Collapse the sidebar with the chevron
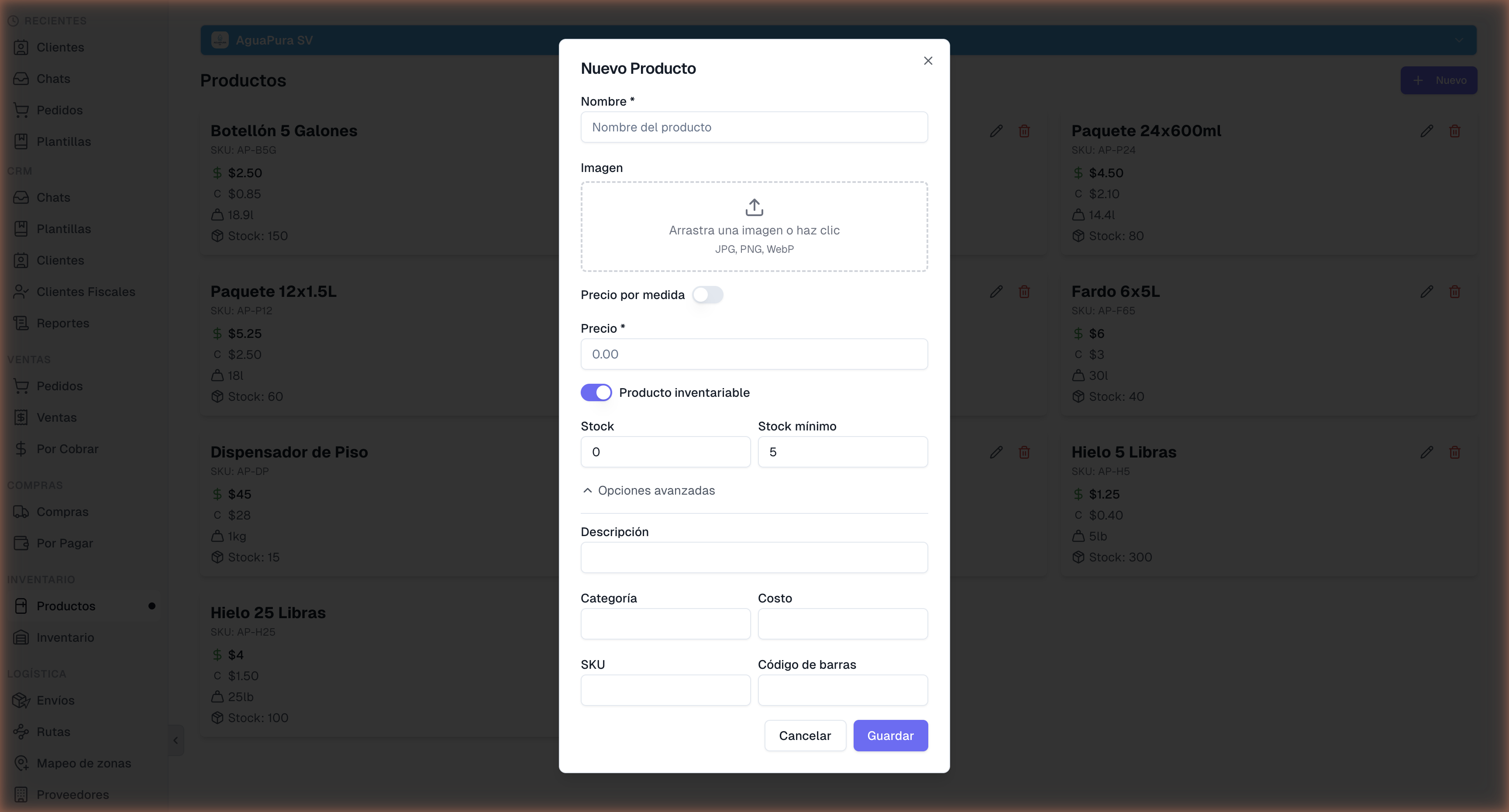 176,740
